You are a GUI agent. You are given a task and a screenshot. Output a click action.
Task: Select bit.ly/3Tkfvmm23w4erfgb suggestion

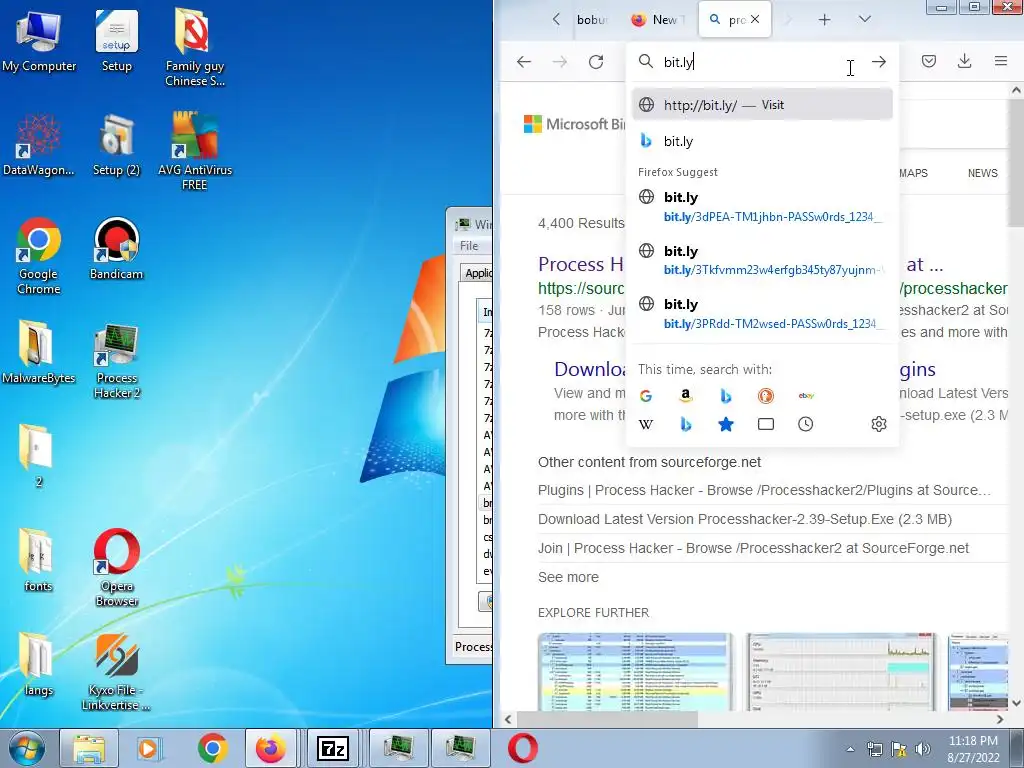762,260
